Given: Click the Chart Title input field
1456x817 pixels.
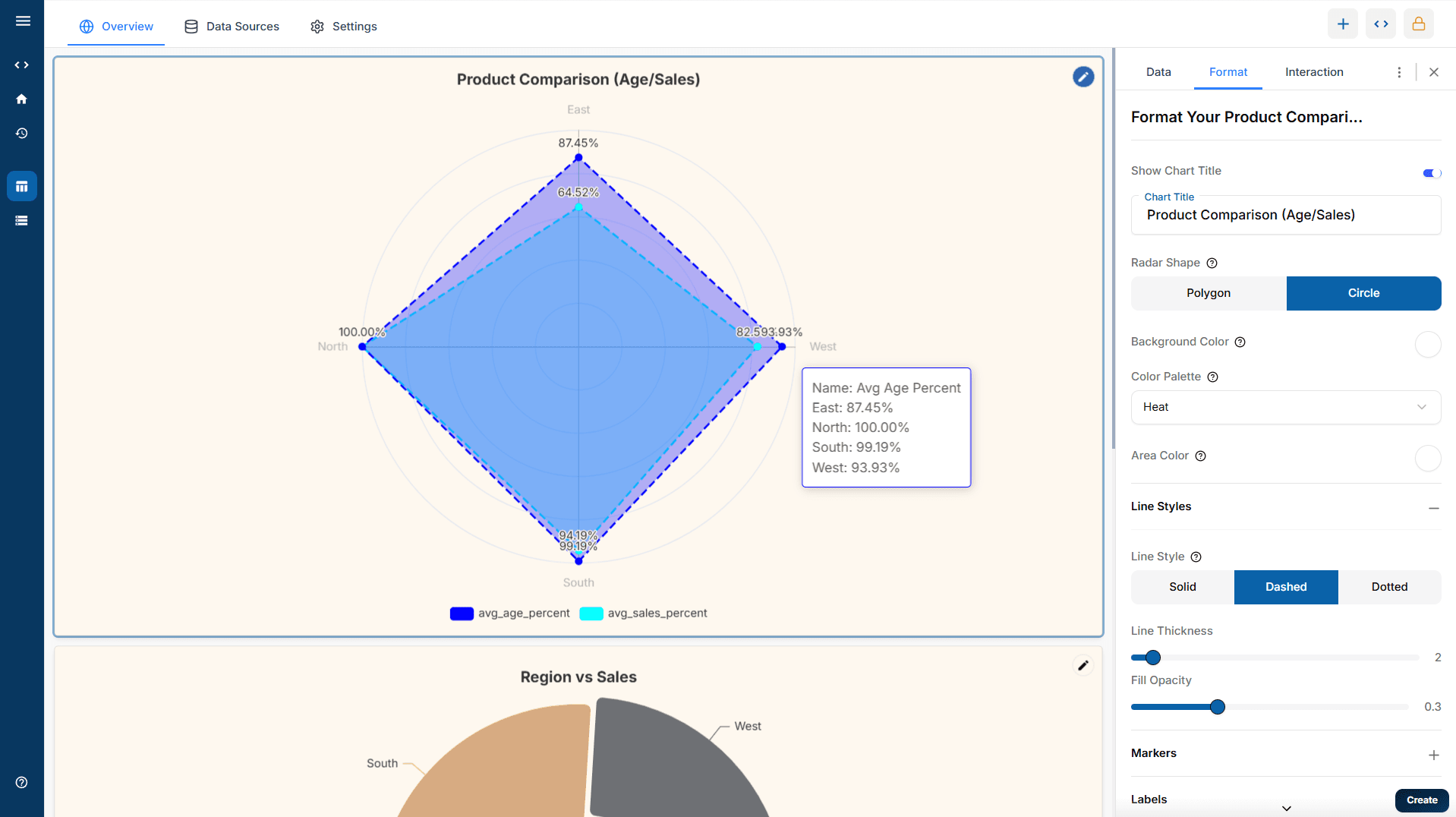Looking at the screenshot, I should [x=1286, y=215].
